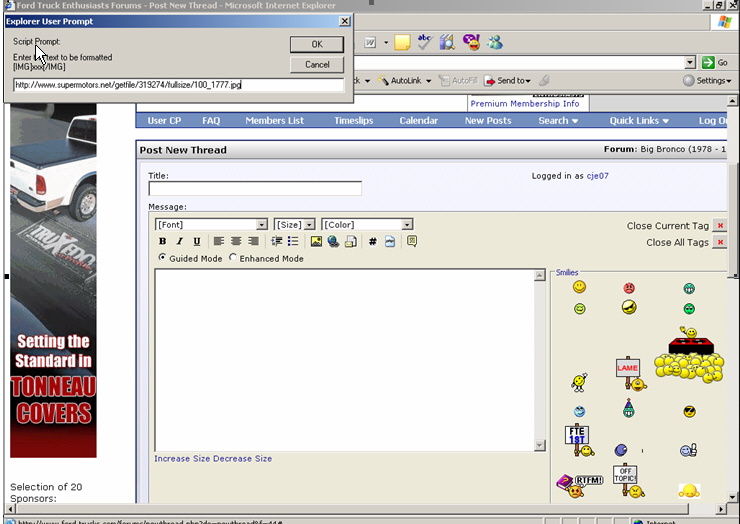Viewport: 740px width, 524px height.
Task: Click the Edit with Word icon
Action: [x=370, y=42]
